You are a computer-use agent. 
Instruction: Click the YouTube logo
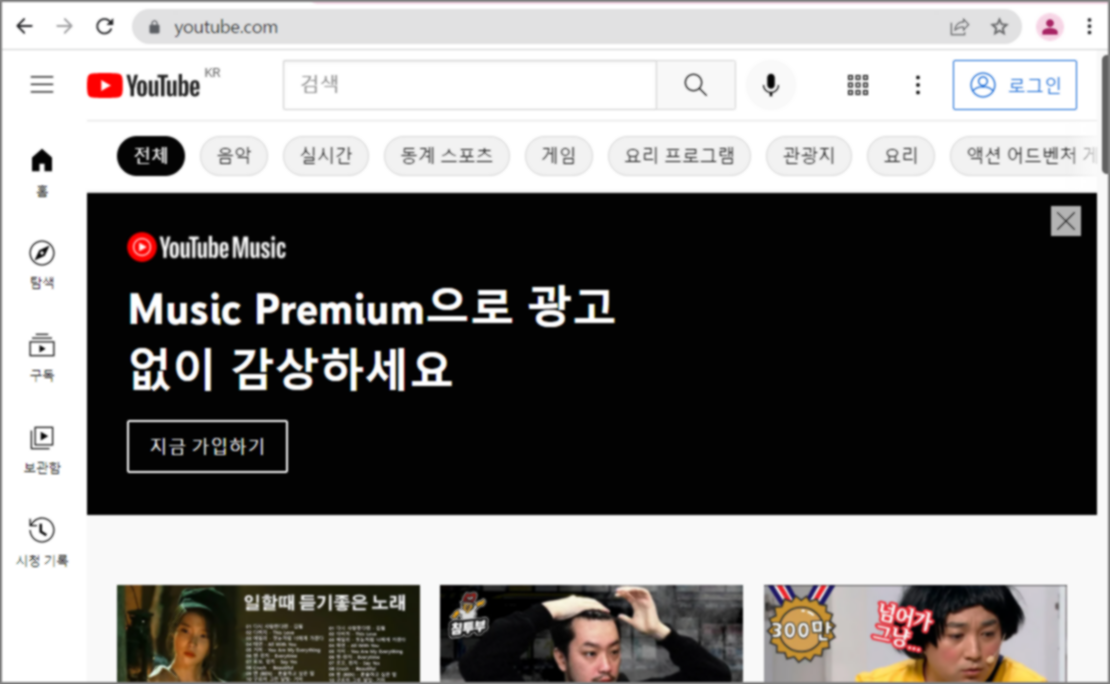pyautogui.click(x=144, y=85)
